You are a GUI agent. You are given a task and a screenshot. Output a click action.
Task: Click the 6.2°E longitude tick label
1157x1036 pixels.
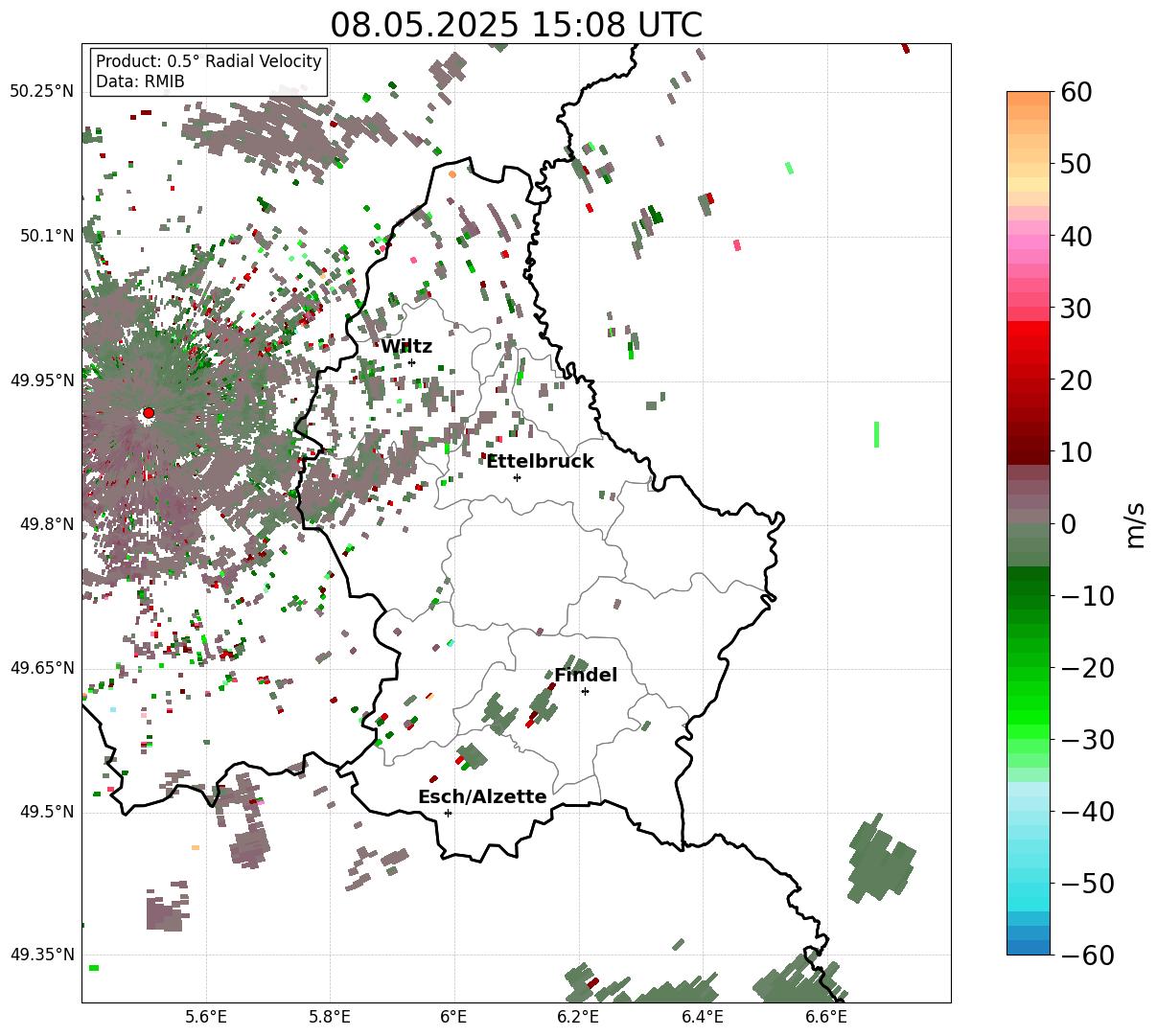pos(579,1017)
